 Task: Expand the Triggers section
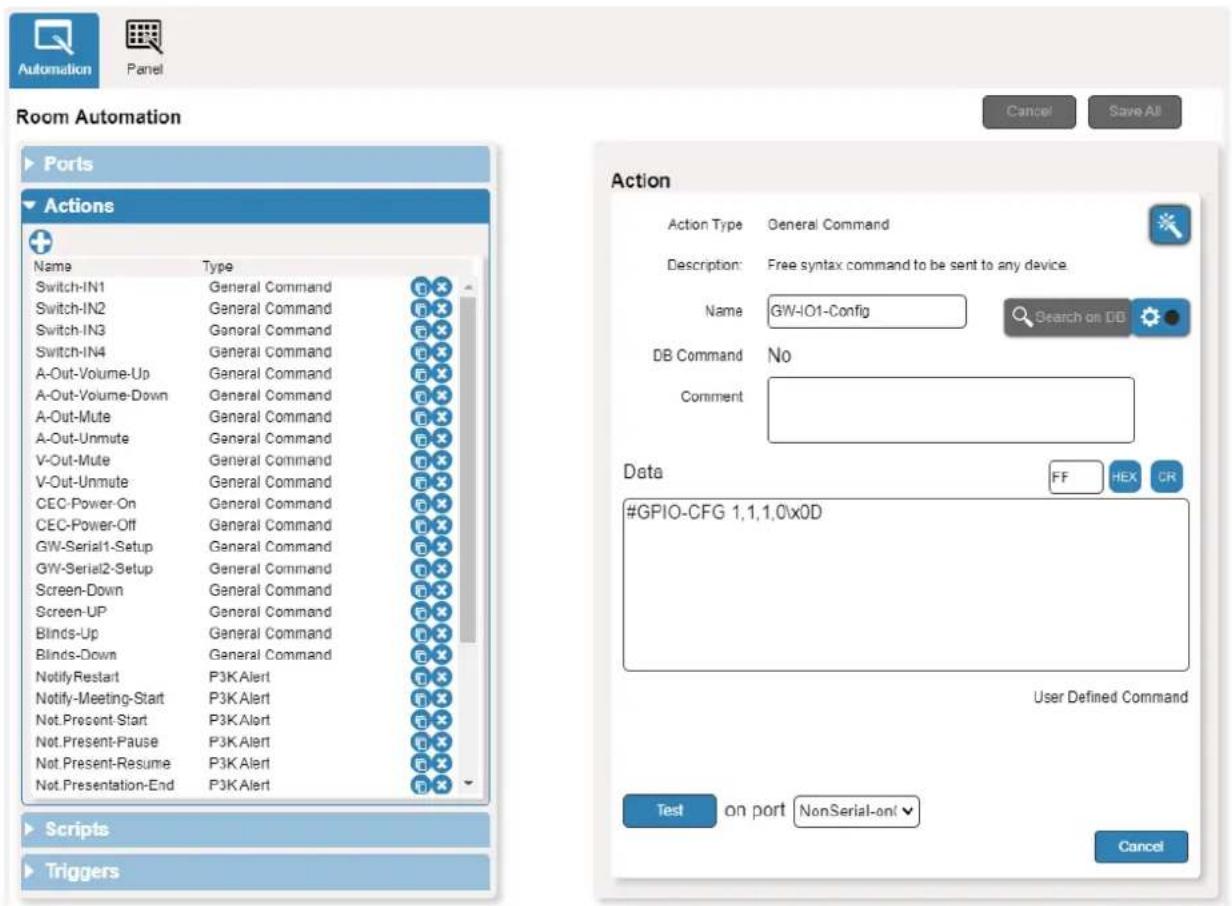(256, 872)
